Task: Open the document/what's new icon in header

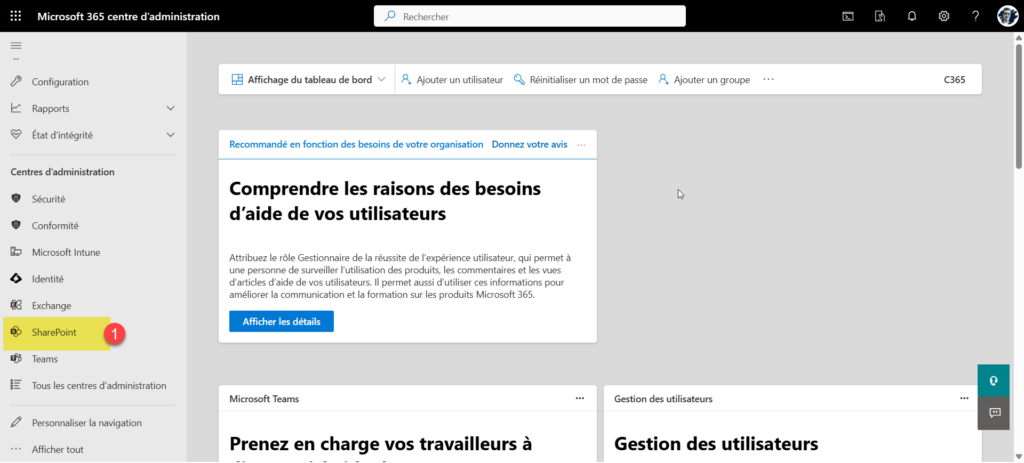Action: [x=880, y=16]
